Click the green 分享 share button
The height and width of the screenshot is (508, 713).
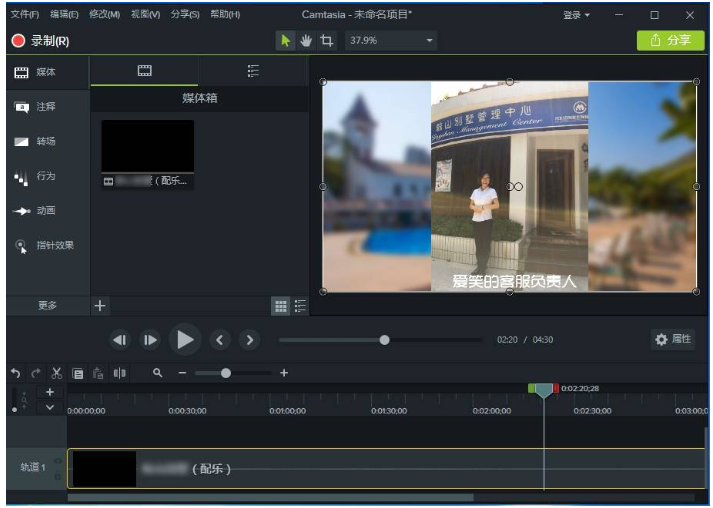(x=670, y=41)
